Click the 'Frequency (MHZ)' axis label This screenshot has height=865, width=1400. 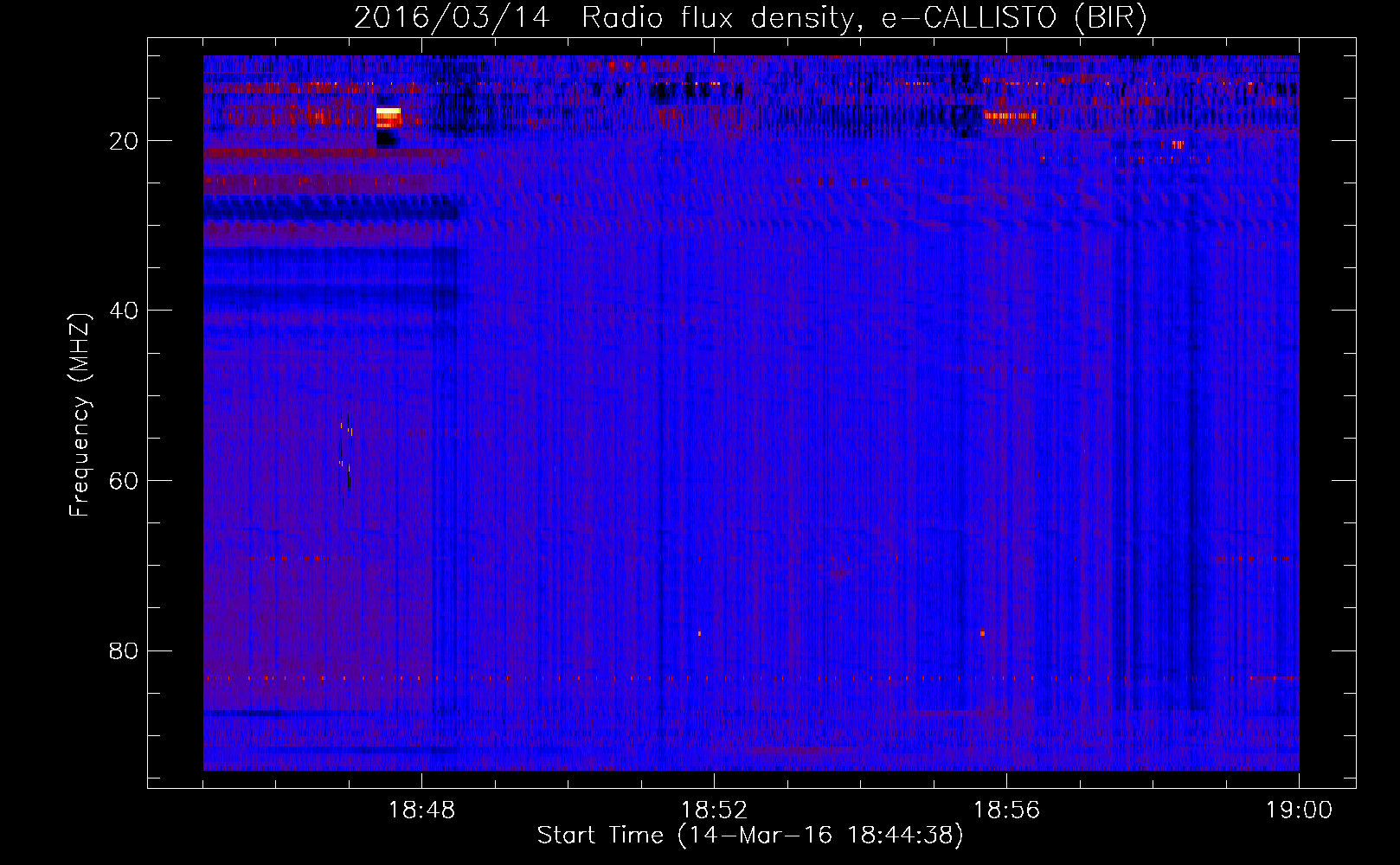point(80,415)
